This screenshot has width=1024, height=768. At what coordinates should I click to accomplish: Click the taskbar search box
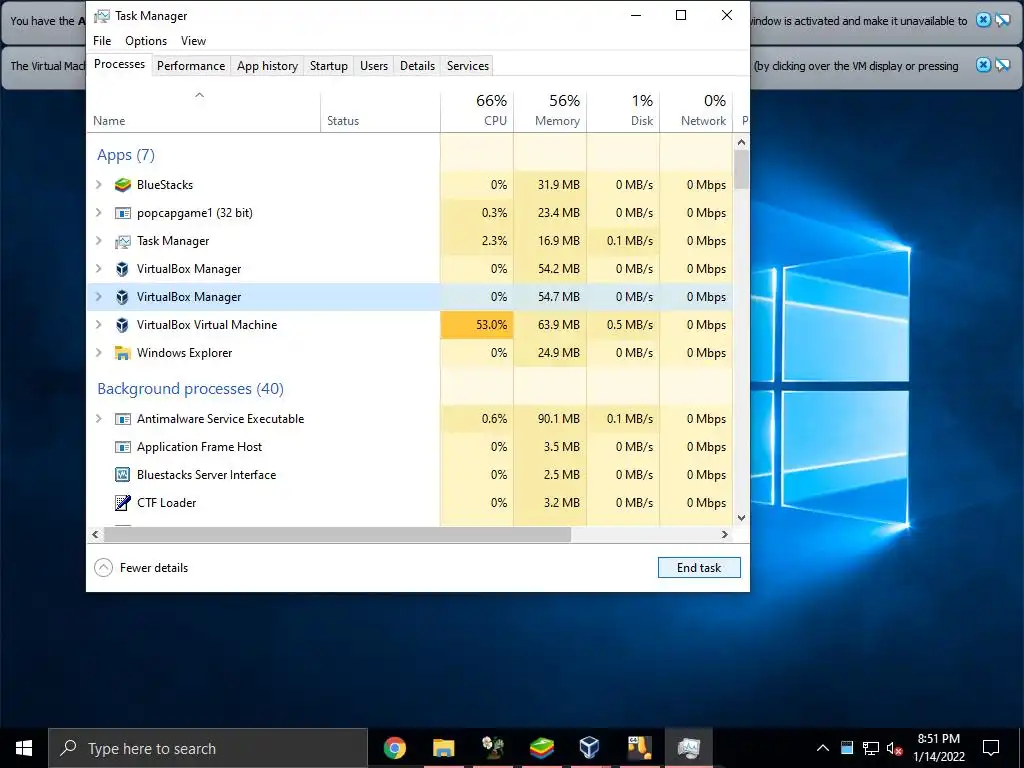coord(208,748)
